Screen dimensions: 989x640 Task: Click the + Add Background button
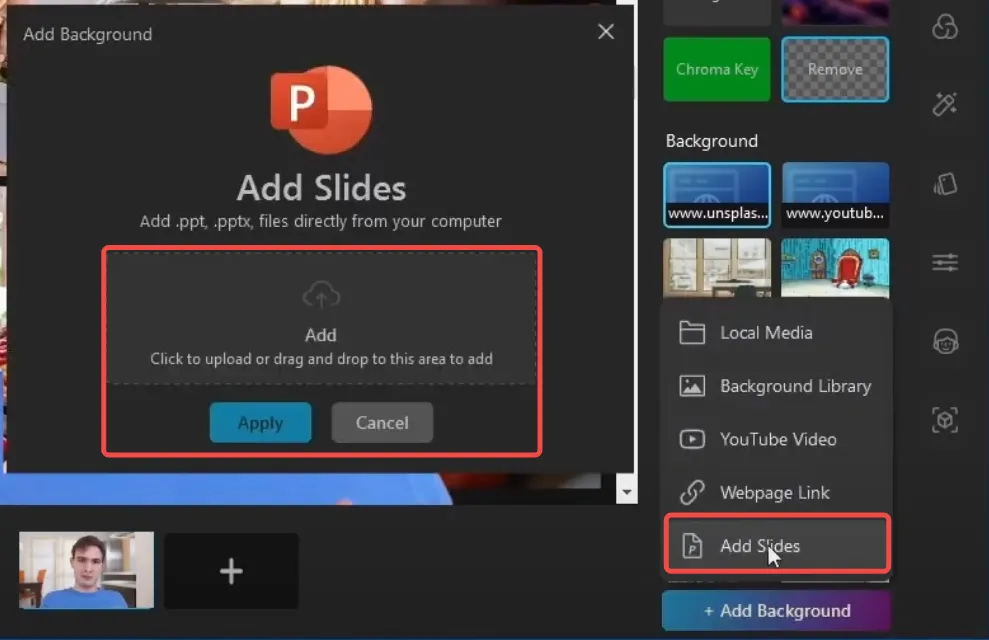pos(776,610)
